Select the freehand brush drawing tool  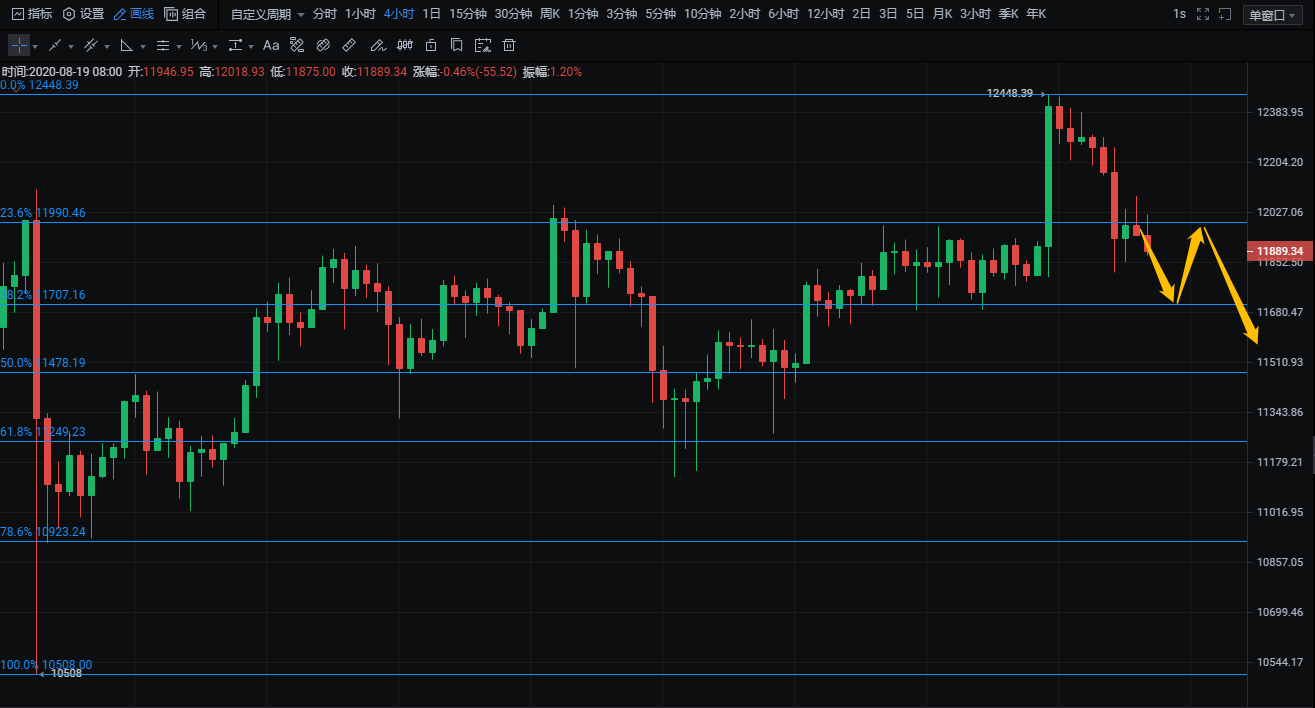(x=376, y=46)
